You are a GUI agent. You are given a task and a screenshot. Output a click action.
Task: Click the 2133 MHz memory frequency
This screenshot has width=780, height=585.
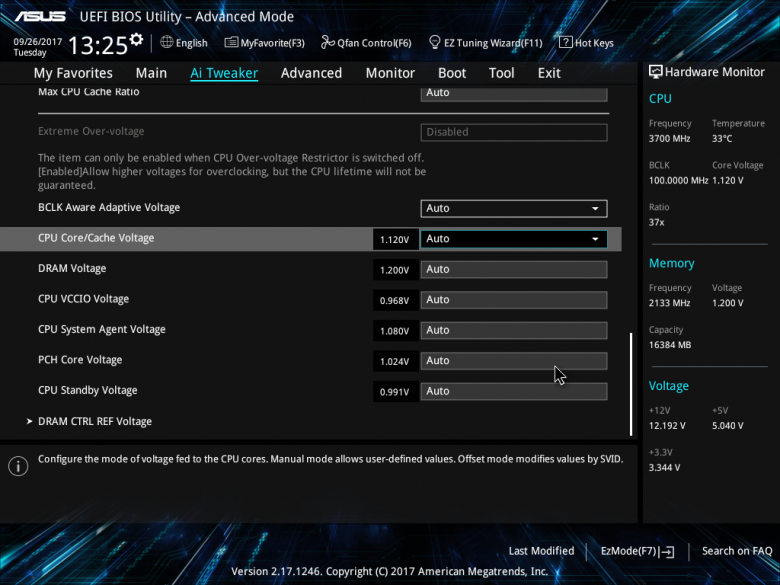pos(670,303)
